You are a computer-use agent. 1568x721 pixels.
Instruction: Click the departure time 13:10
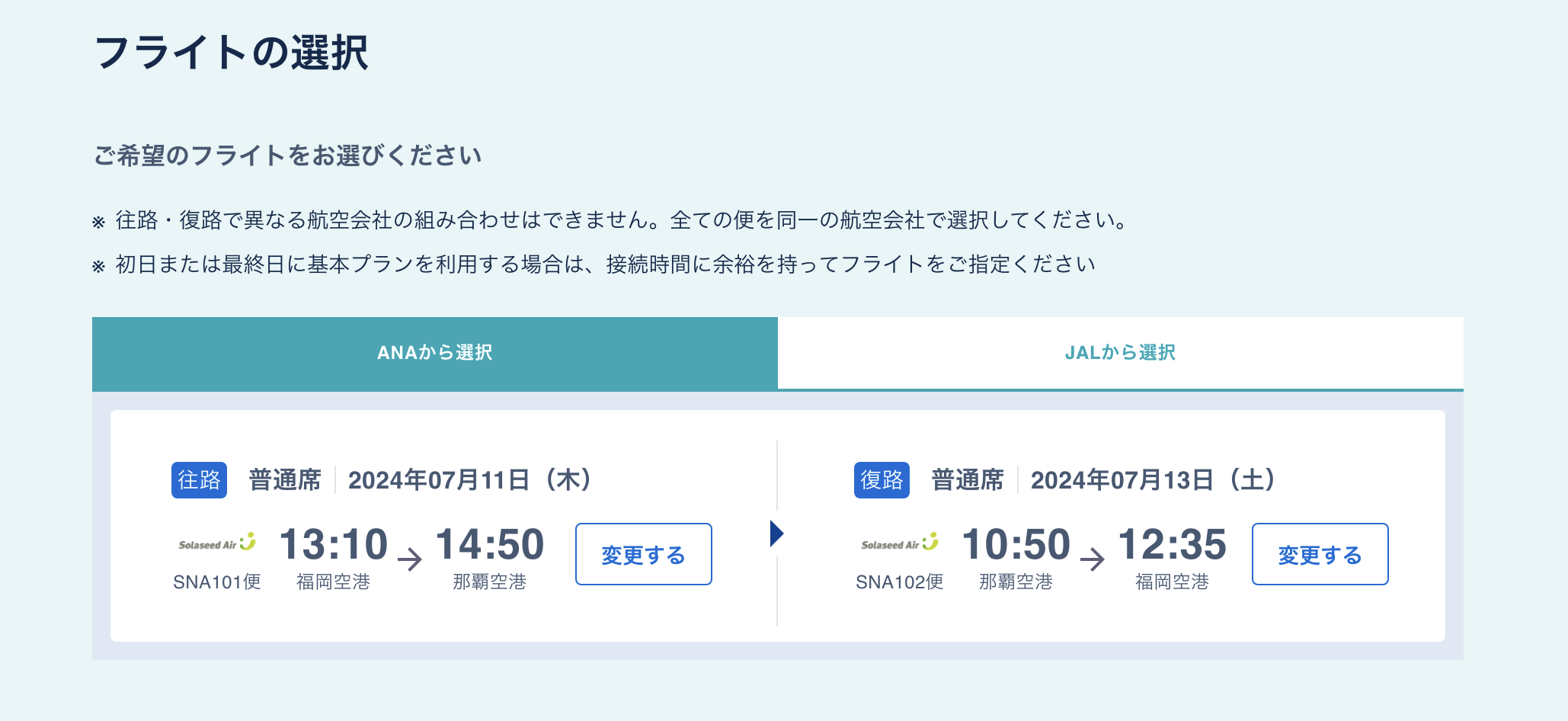tap(334, 544)
